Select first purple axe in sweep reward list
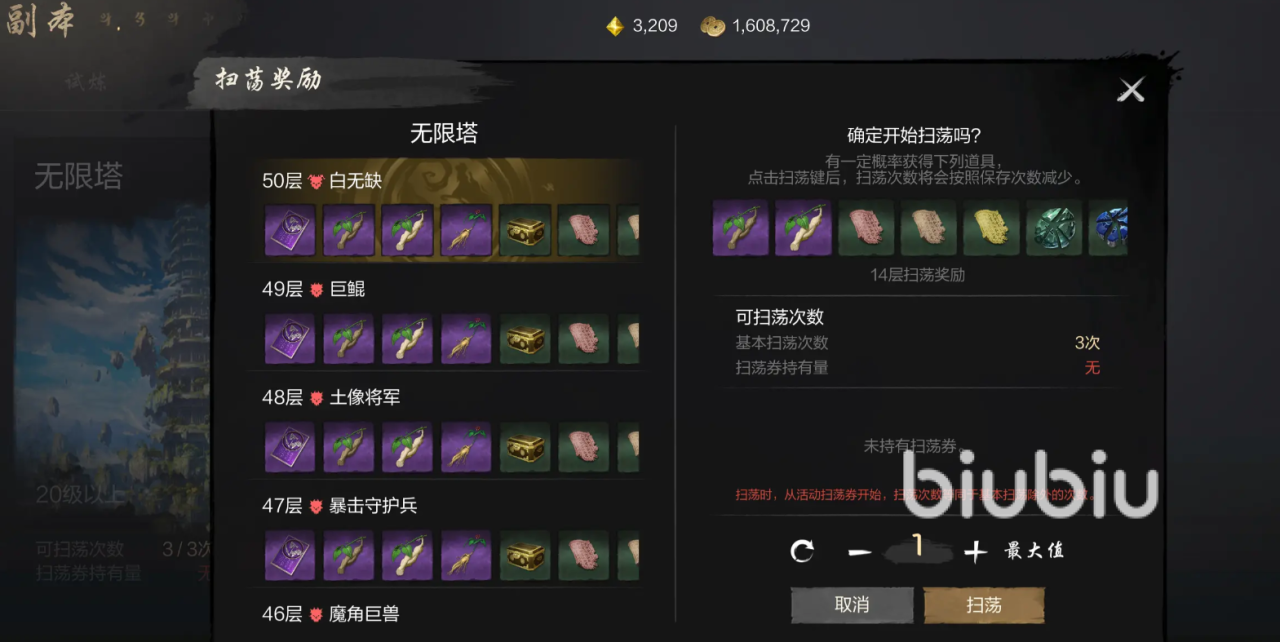 (741, 227)
